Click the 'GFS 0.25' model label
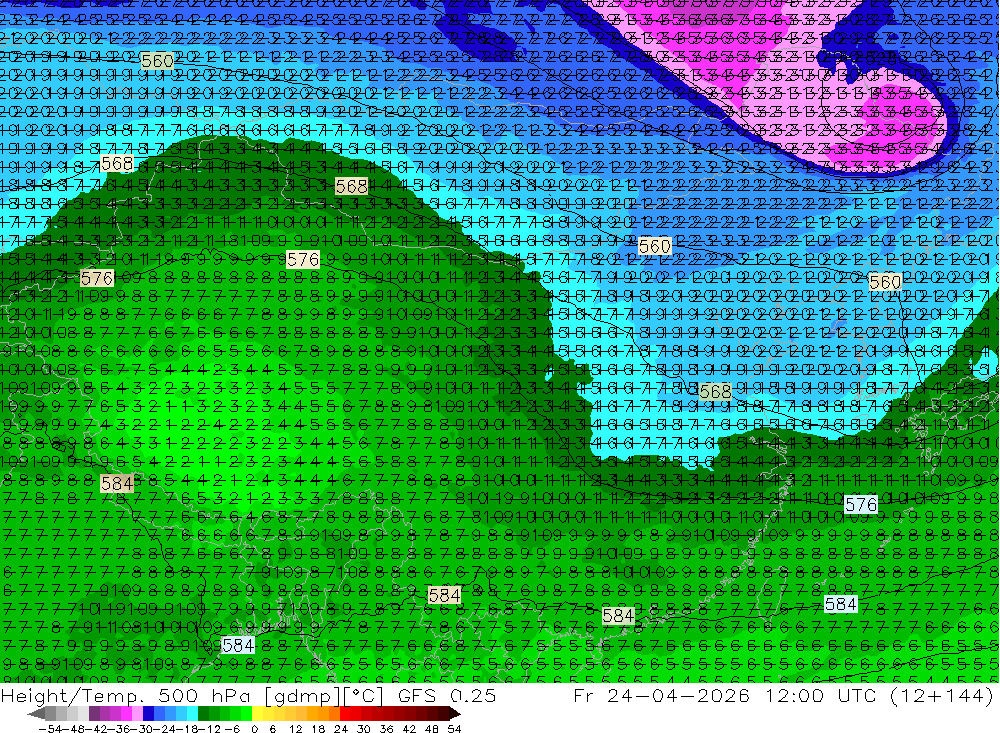Image resolution: width=1000 pixels, height=733 pixels. (446, 695)
